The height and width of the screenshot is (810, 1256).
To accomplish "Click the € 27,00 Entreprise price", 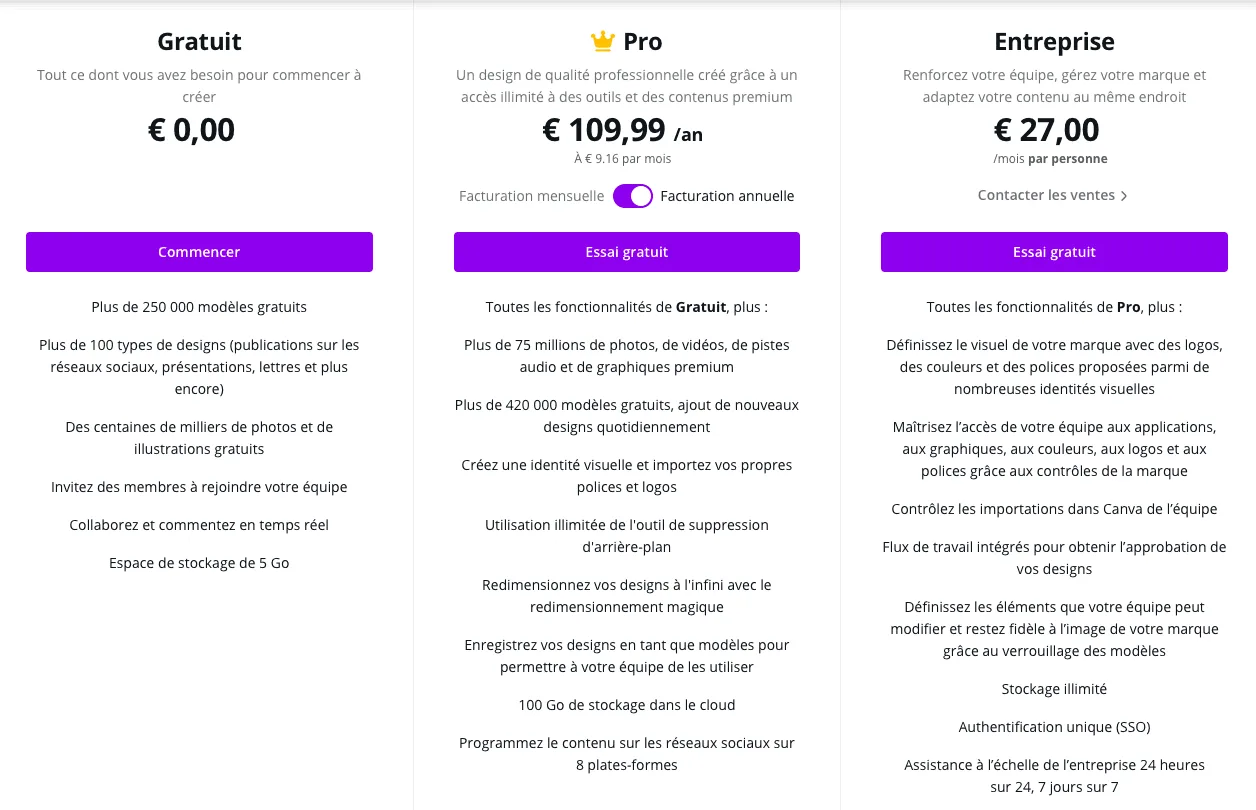I will (1047, 130).
